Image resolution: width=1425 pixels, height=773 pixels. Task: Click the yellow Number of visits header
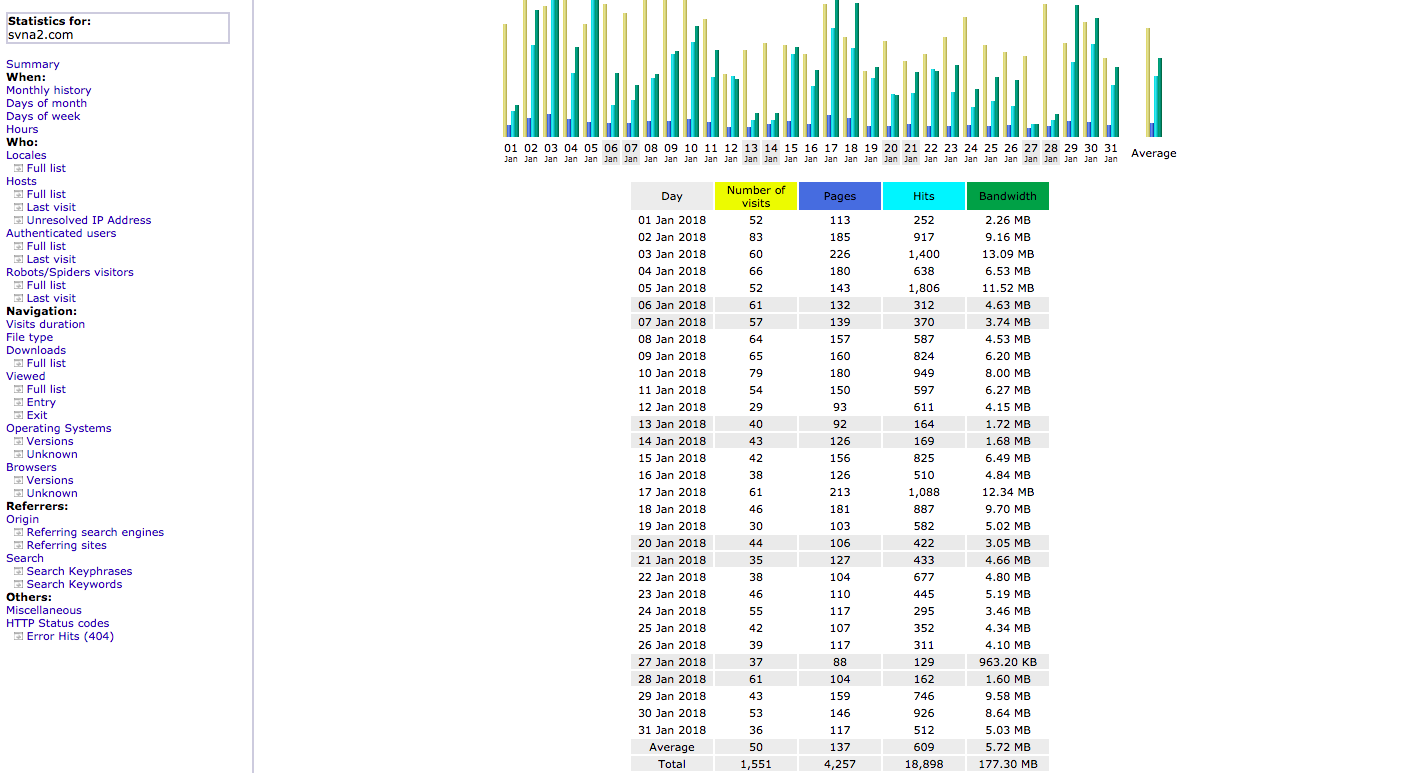(x=756, y=196)
